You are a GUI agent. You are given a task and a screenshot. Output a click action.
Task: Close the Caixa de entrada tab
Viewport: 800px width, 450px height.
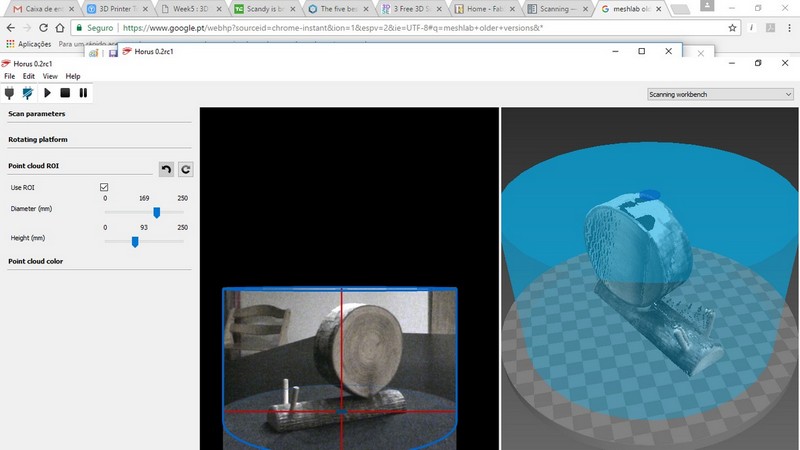71,9
